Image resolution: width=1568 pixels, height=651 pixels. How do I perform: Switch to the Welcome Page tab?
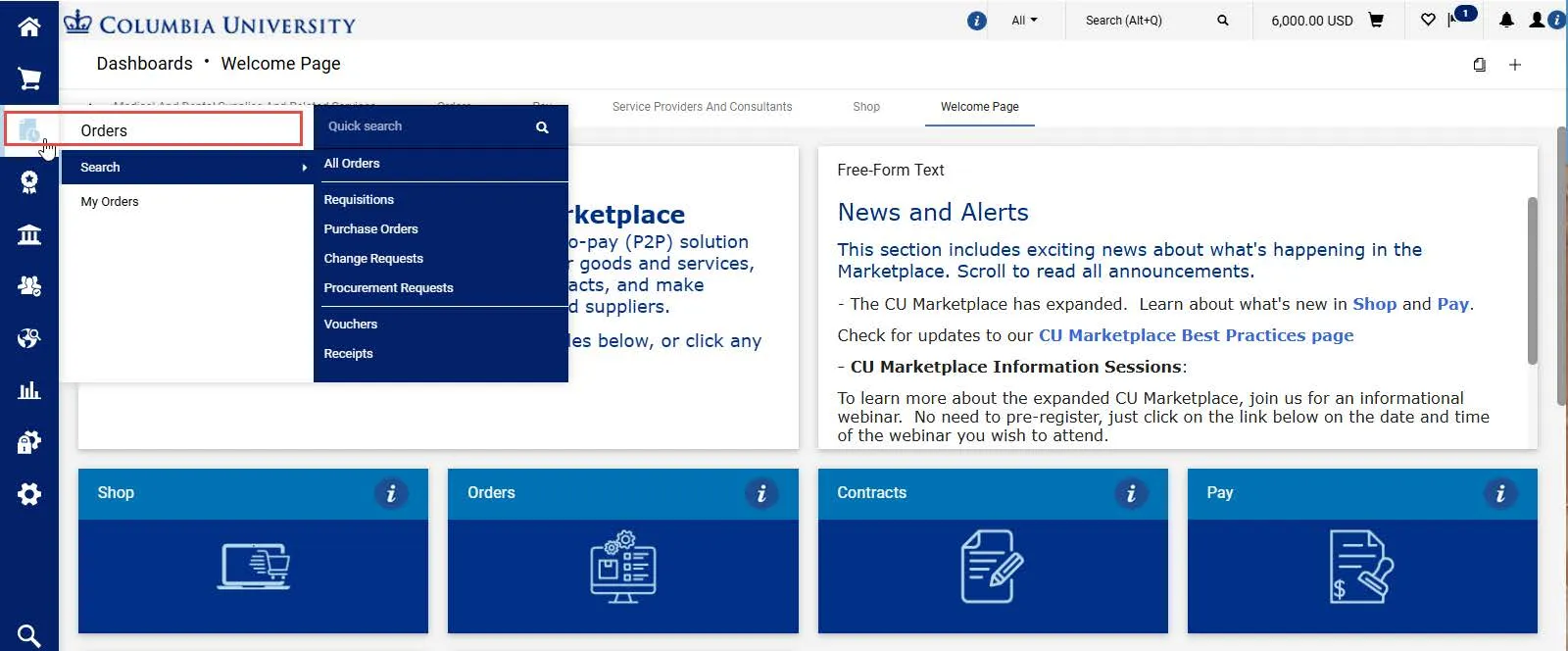tap(980, 107)
